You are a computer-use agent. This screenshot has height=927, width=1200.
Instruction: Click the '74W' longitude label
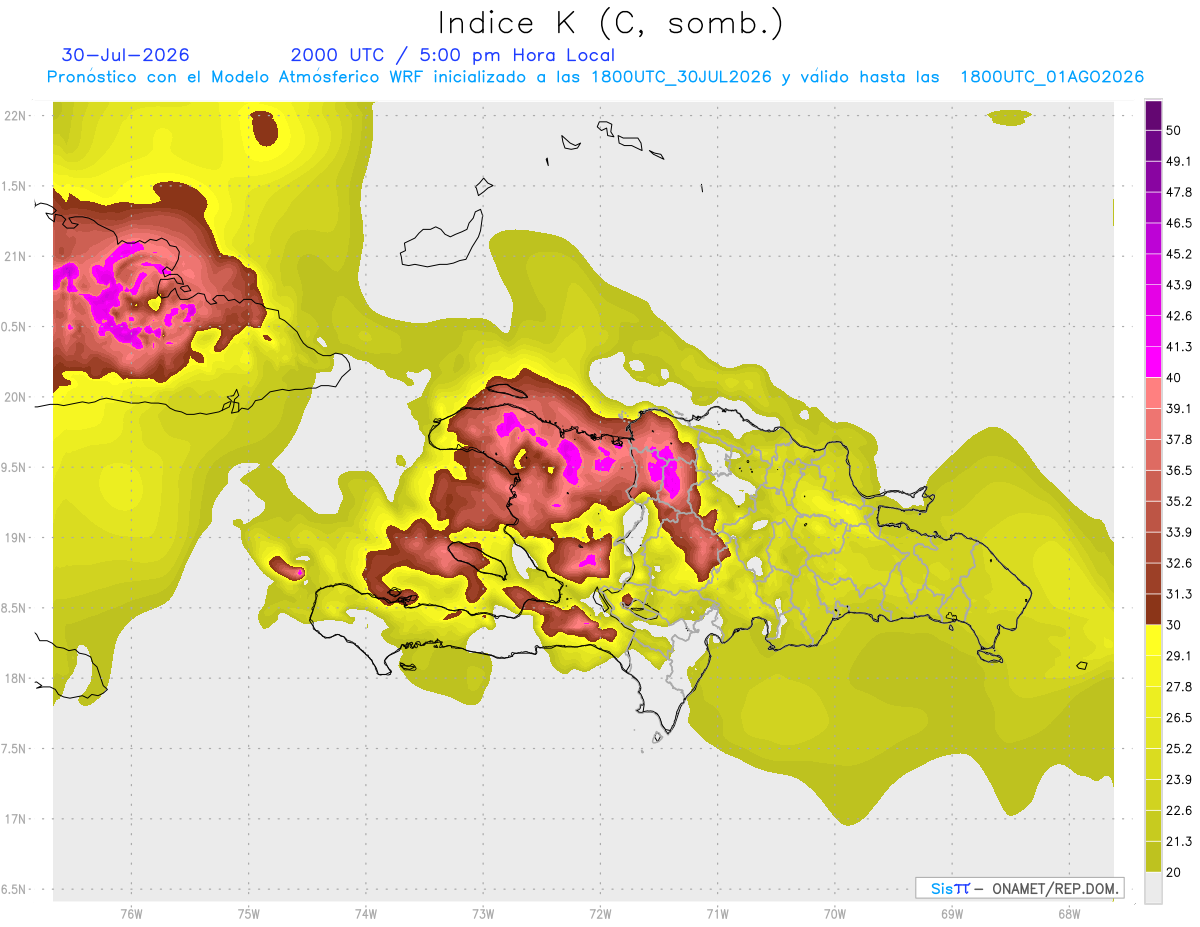click(x=366, y=914)
